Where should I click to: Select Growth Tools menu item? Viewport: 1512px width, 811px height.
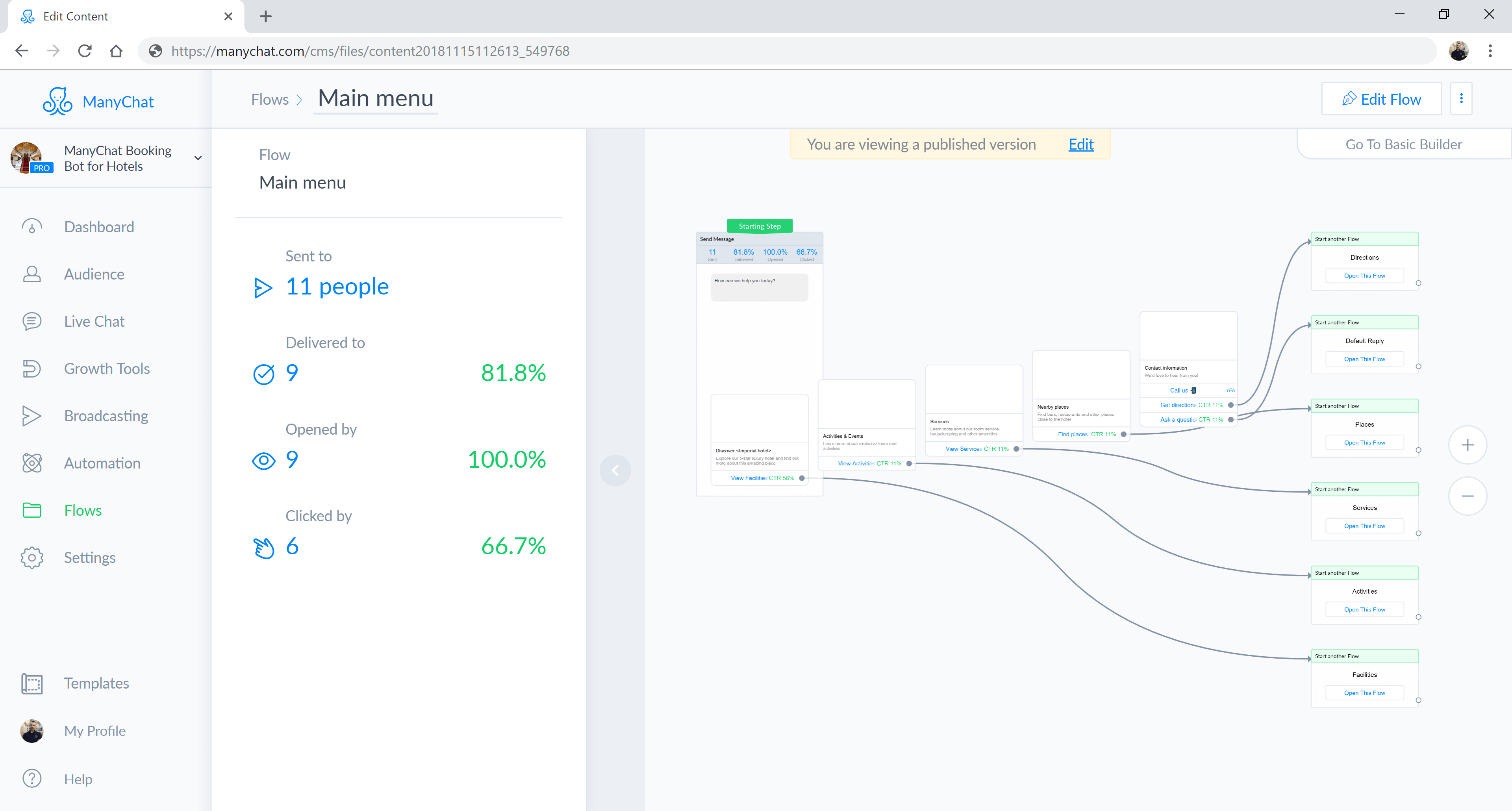[x=107, y=368]
